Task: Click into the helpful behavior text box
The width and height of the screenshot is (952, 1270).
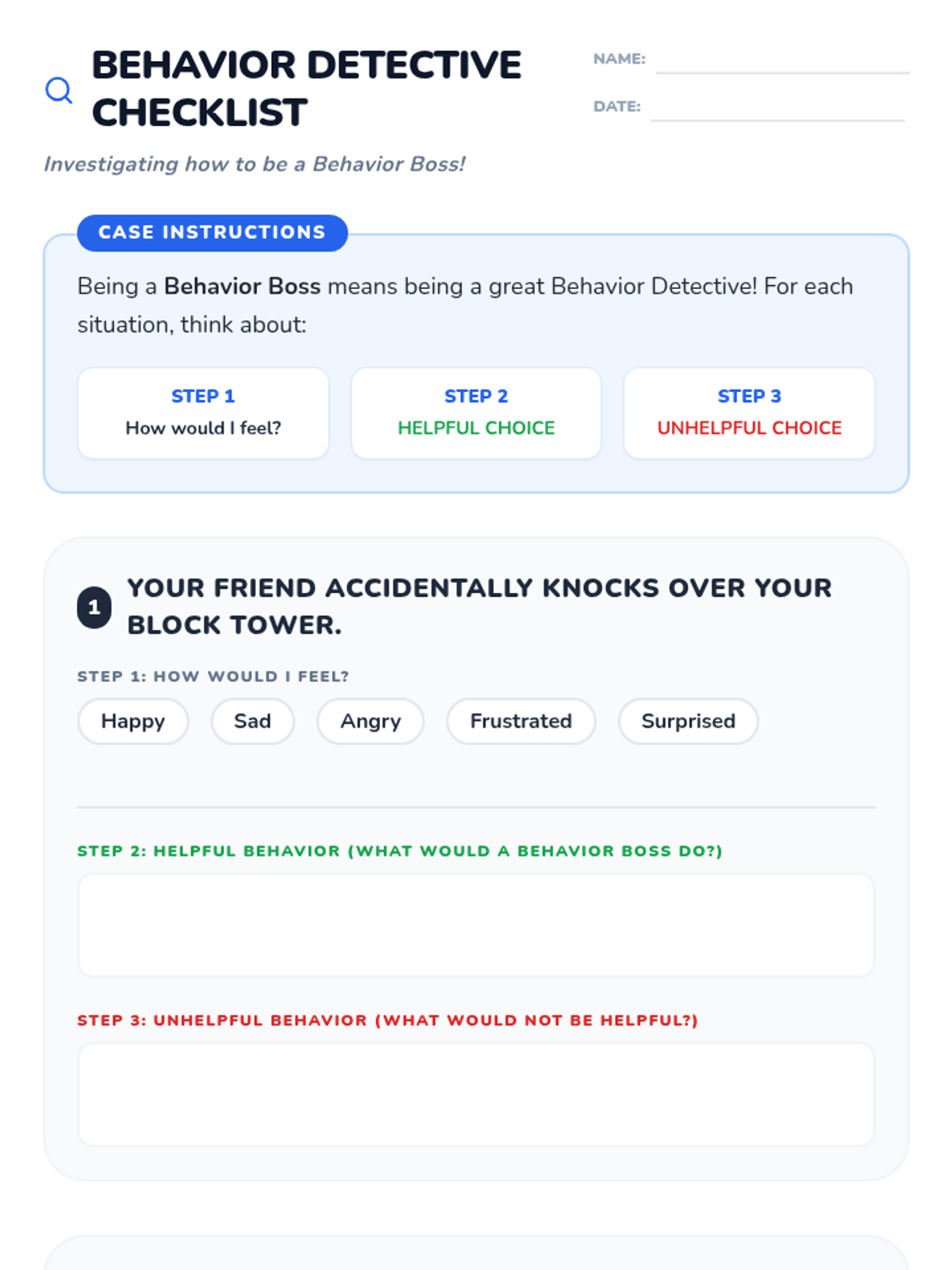Action: pyautogui.click(x=476, y=925)
